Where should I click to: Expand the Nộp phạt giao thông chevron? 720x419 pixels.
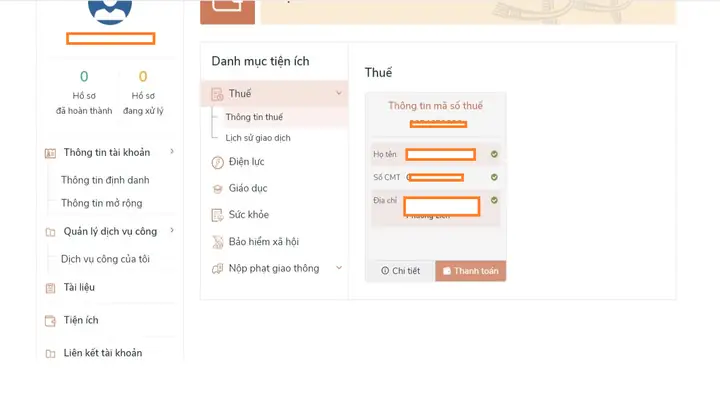[x=339, y=268]
